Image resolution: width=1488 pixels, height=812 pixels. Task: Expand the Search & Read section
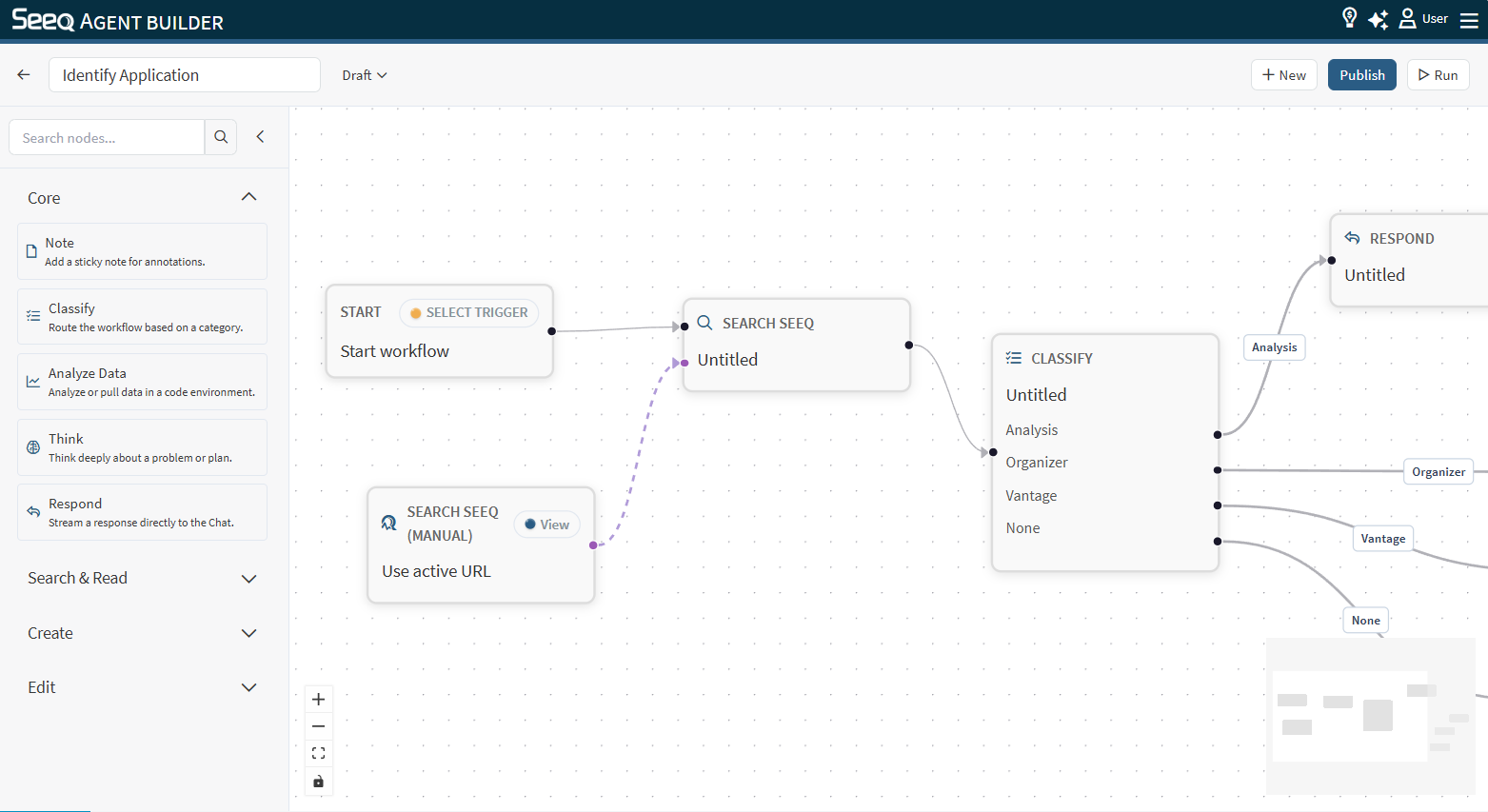tap(143, 578)
